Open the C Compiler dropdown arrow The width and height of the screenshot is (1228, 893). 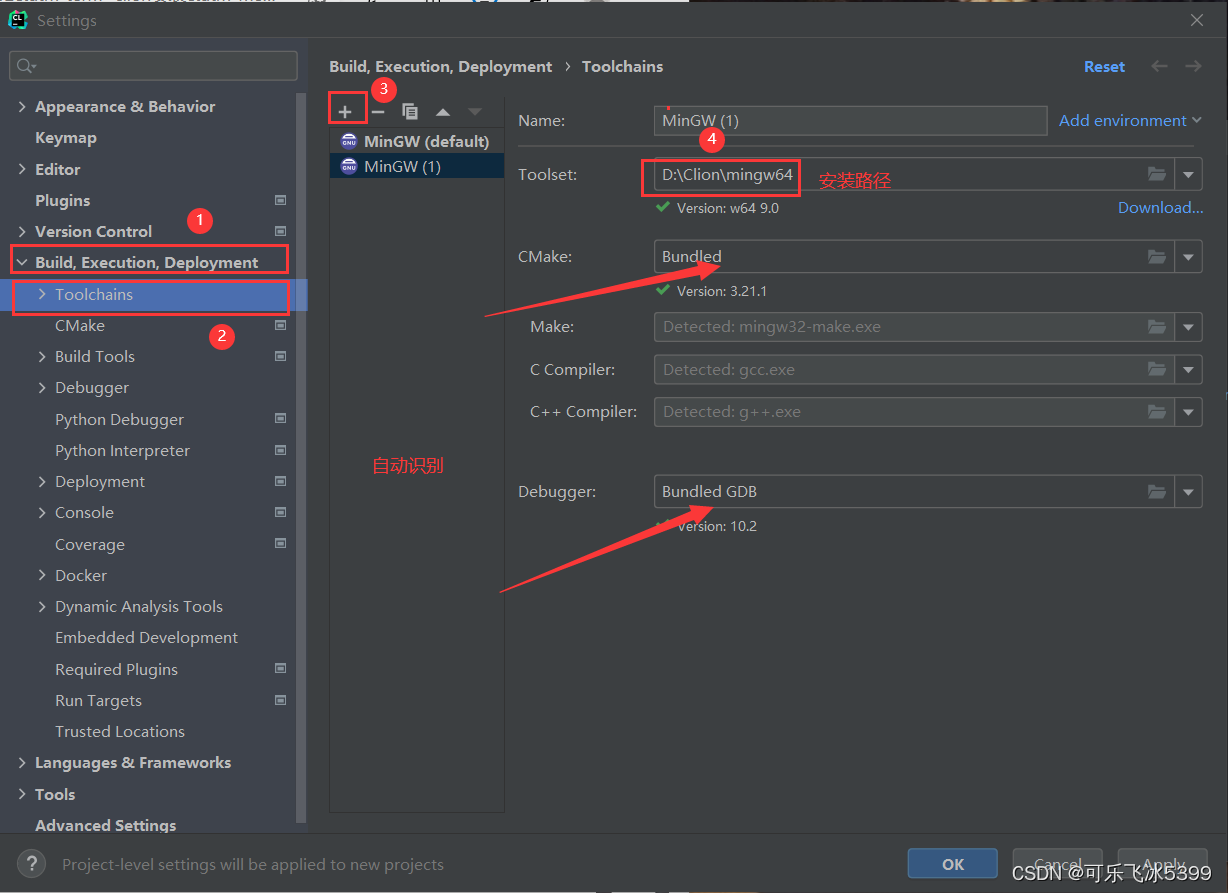click(1188, 369)
